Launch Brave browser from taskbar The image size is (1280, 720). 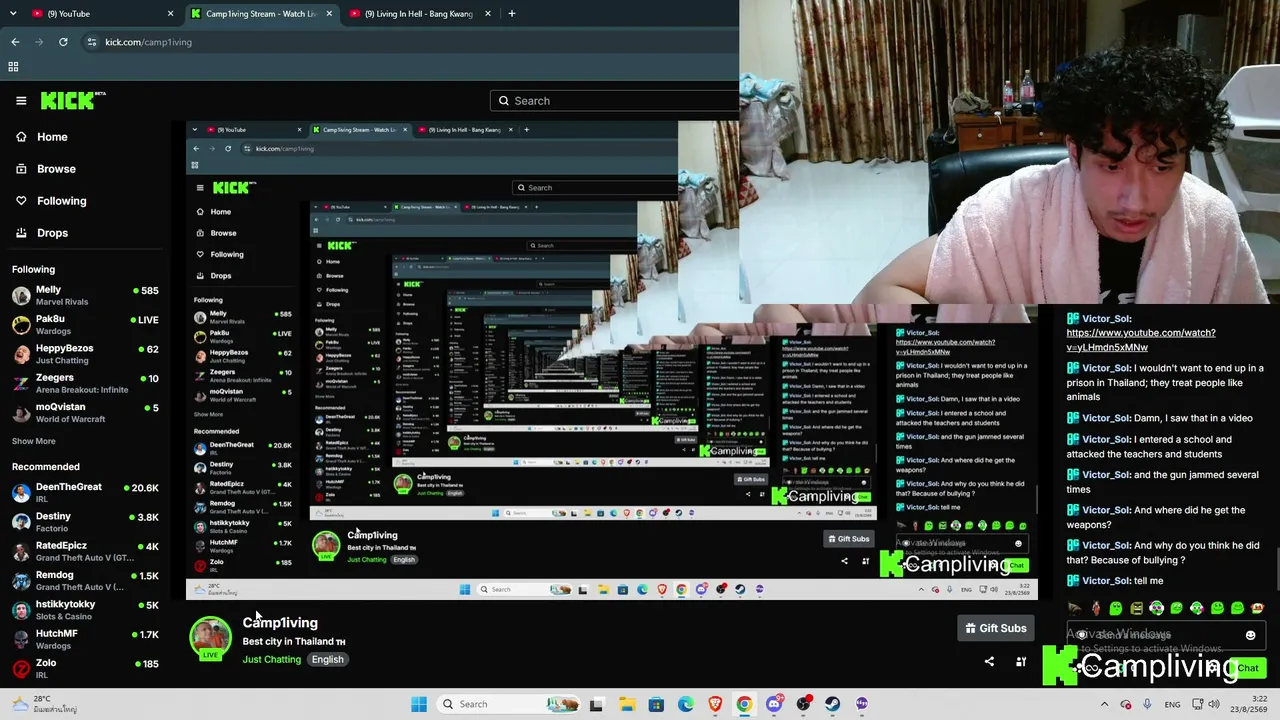(x=715, y=704)
